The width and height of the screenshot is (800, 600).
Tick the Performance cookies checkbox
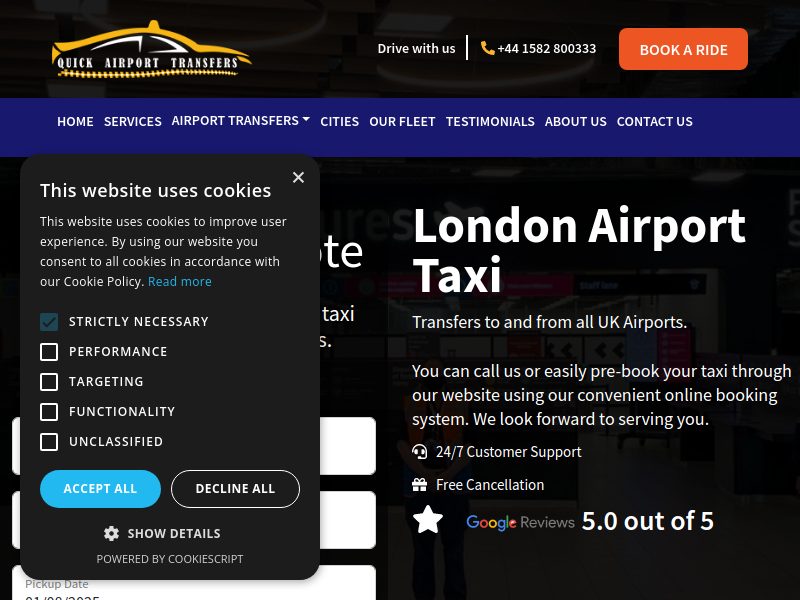tap(49, 352)
